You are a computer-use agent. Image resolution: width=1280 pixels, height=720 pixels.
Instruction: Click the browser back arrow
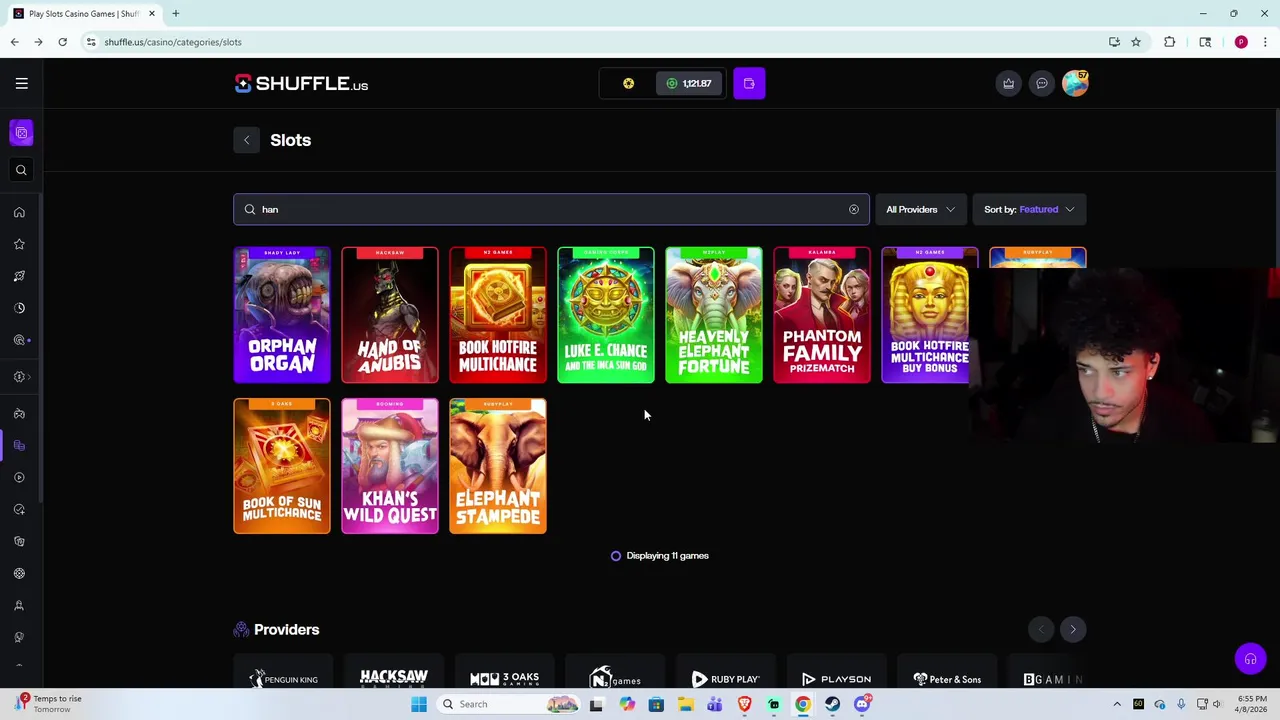click(14, 42)
